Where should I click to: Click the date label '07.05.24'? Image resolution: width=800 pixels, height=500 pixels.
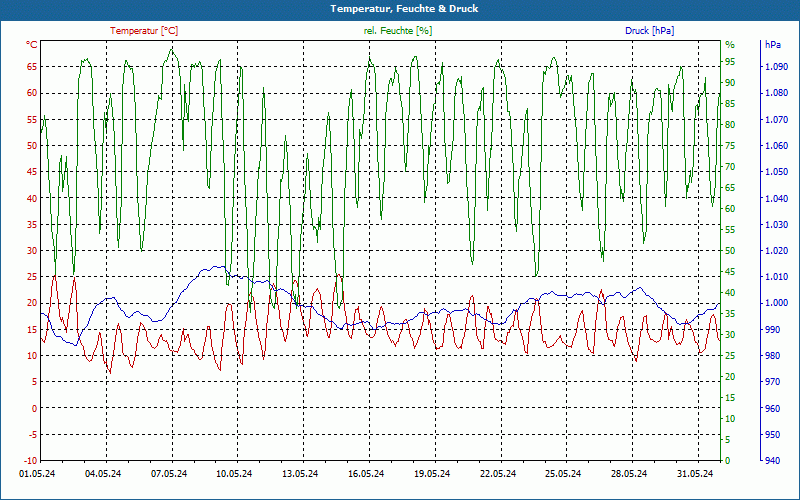(169, 474)
